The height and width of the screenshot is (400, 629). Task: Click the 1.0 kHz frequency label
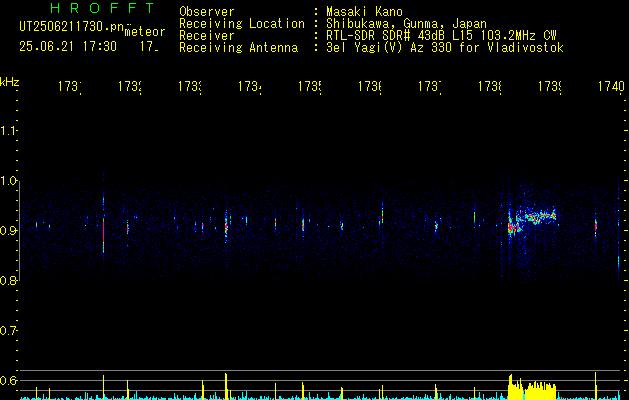(8, 181)
